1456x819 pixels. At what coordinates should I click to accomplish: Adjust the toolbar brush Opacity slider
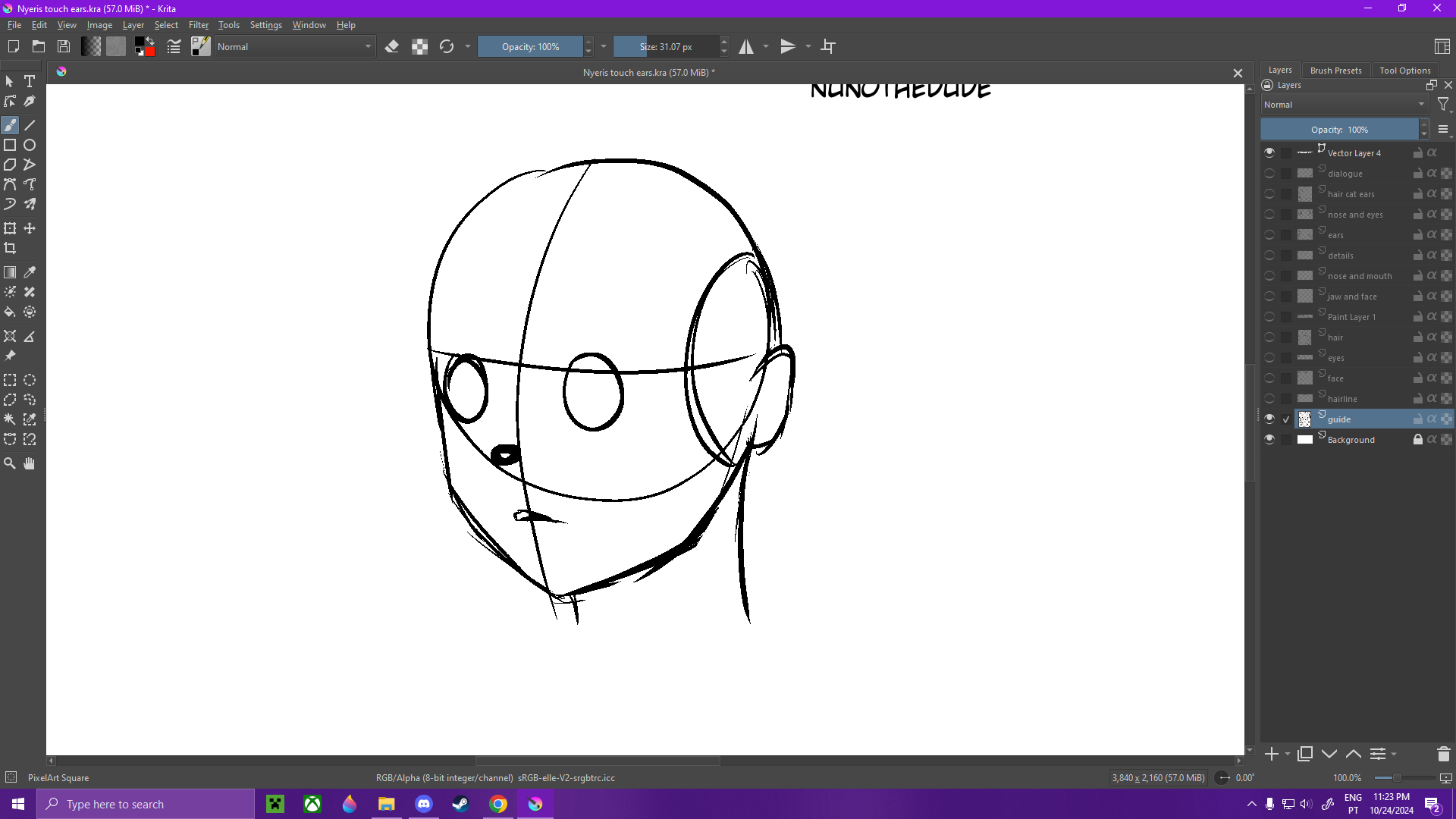click(x=530, y=47)
